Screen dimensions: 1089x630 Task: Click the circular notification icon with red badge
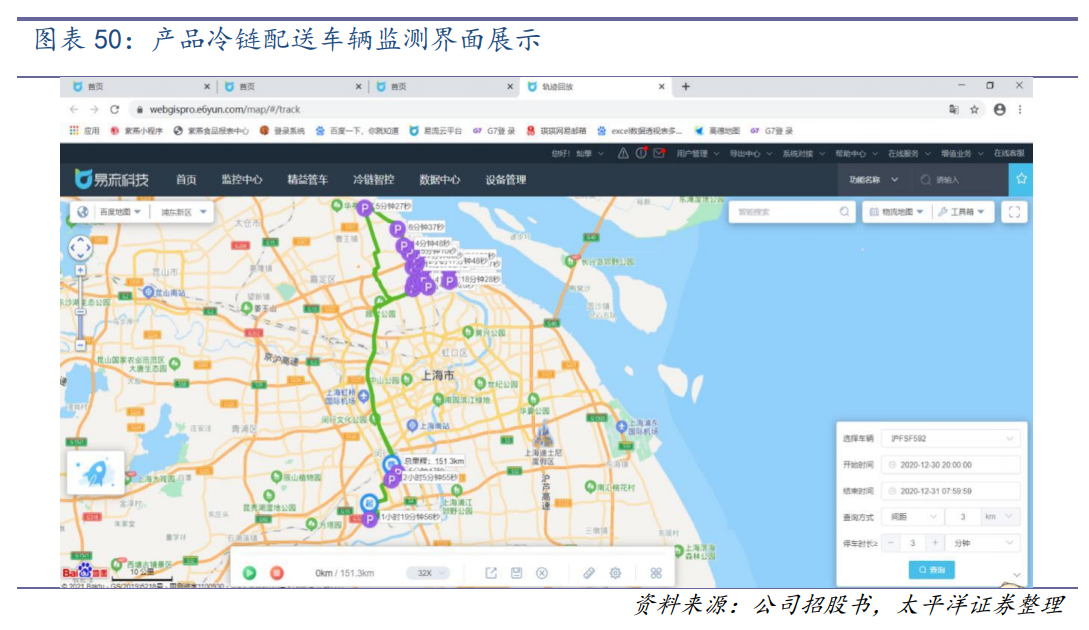point(641,154)
